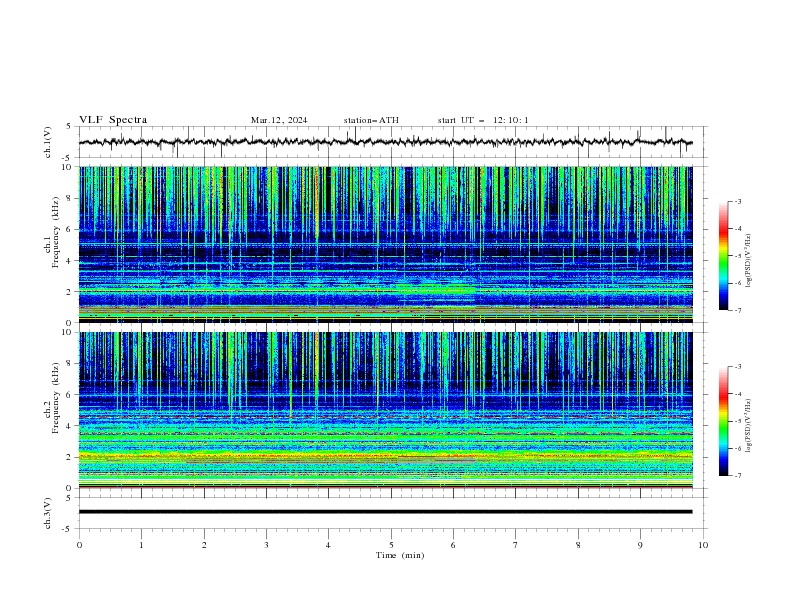
Task: Click the "start UT = 12:10:1" text
Action: pos(483,120)
